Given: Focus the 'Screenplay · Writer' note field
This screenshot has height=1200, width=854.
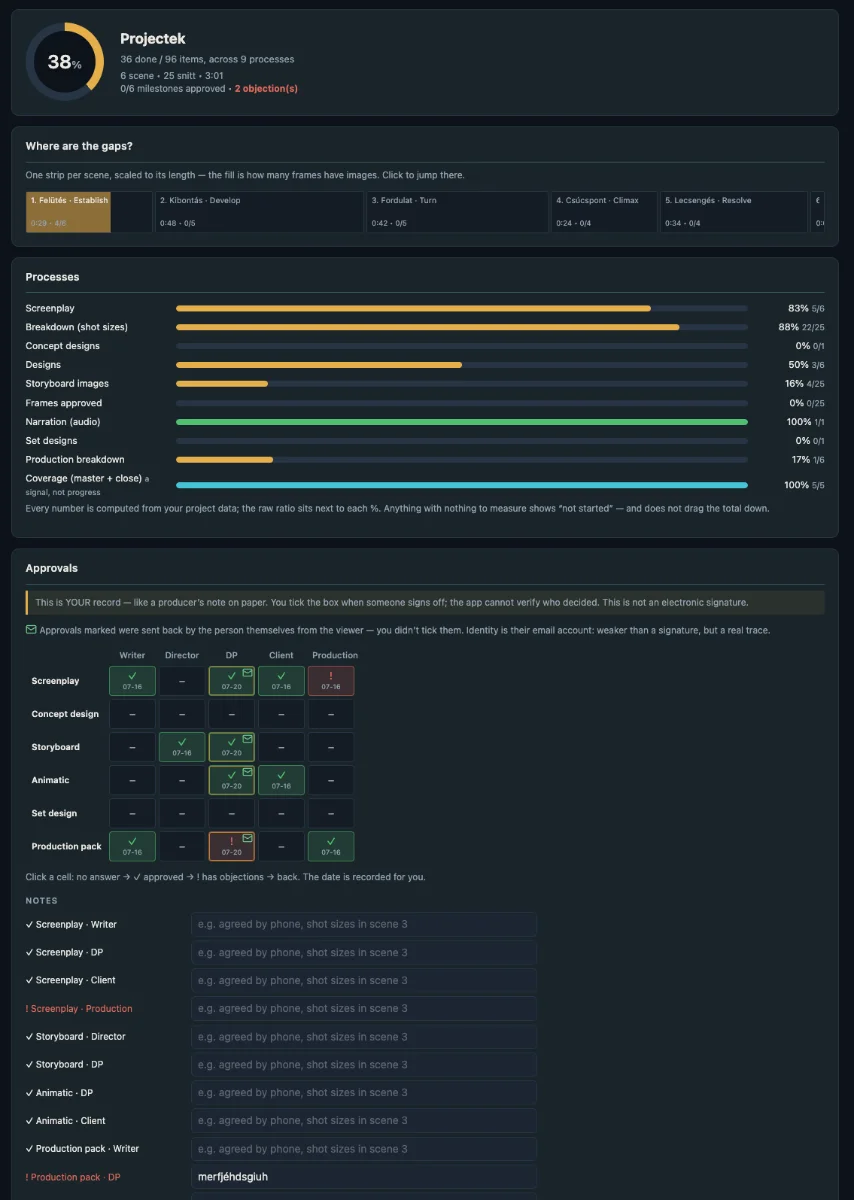Looking at the screenshot, I should (x=364, y=925).
